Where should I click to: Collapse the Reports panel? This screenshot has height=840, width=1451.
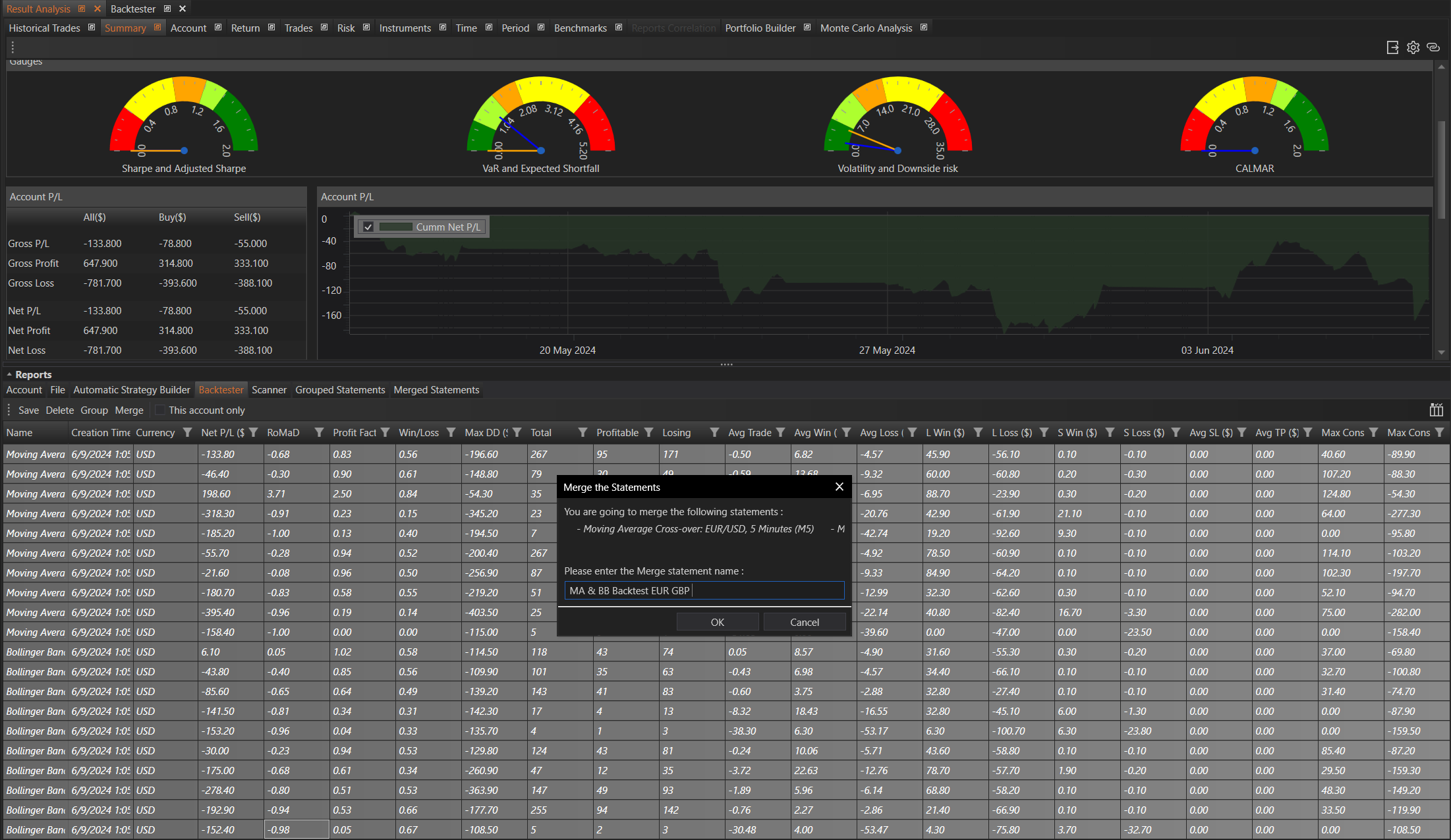(x=9, y=375)
